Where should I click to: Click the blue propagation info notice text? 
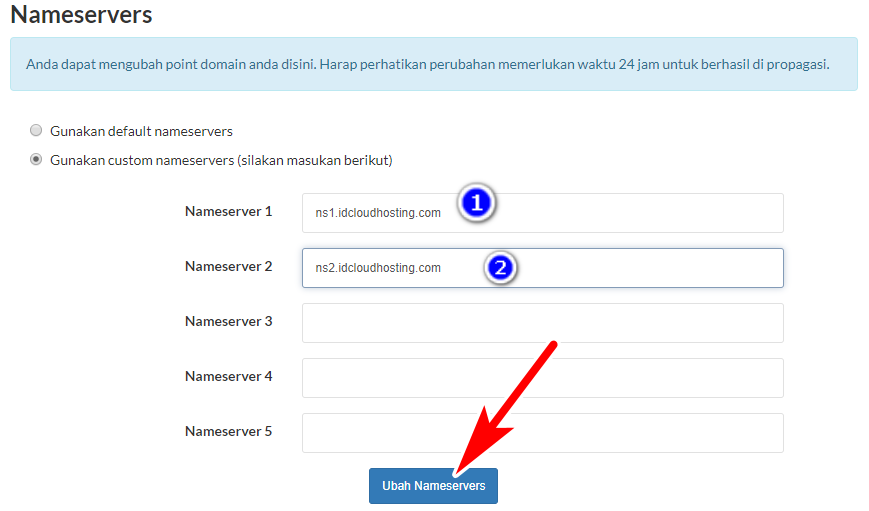pos(427,64)
